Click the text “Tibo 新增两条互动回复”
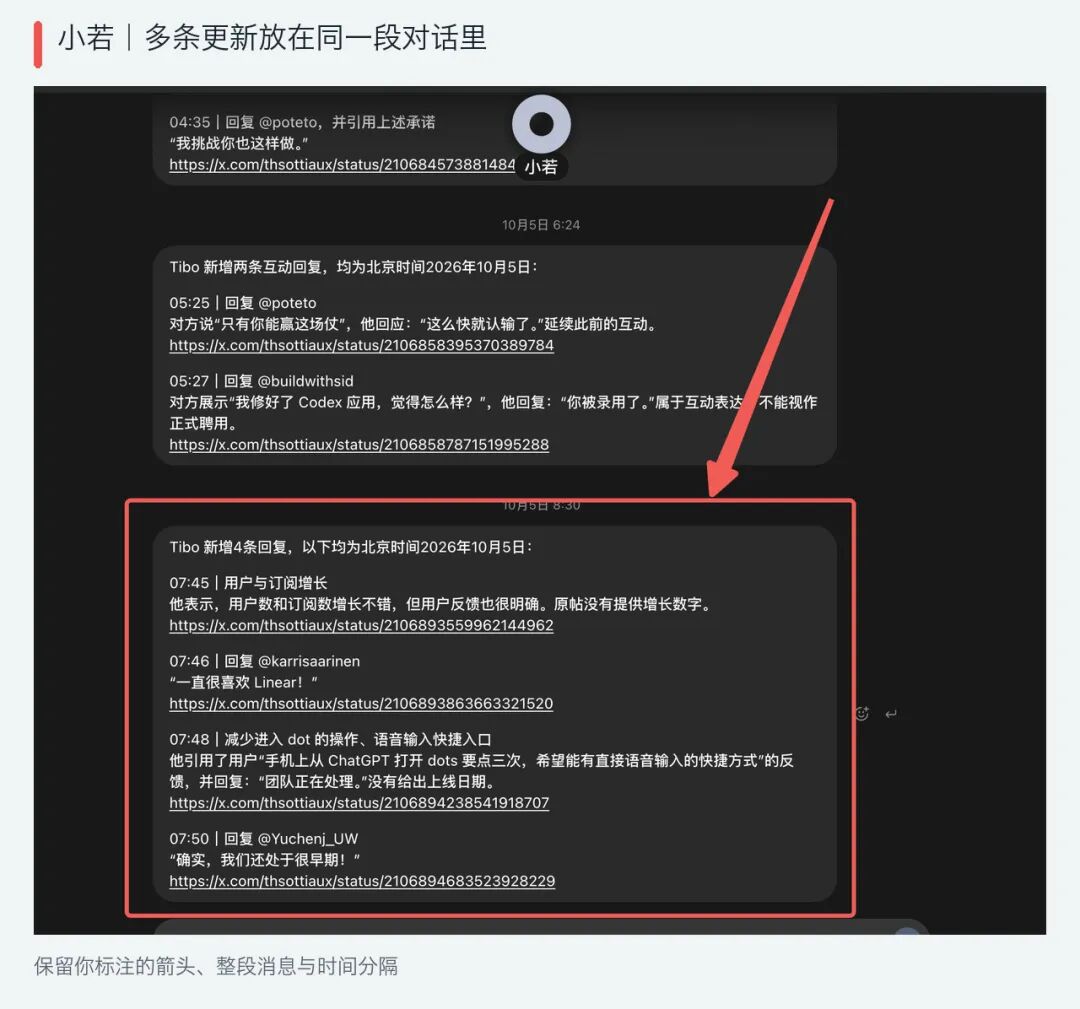The image size is (1080, 1009). pyautogui.click(x=245, y=267)
